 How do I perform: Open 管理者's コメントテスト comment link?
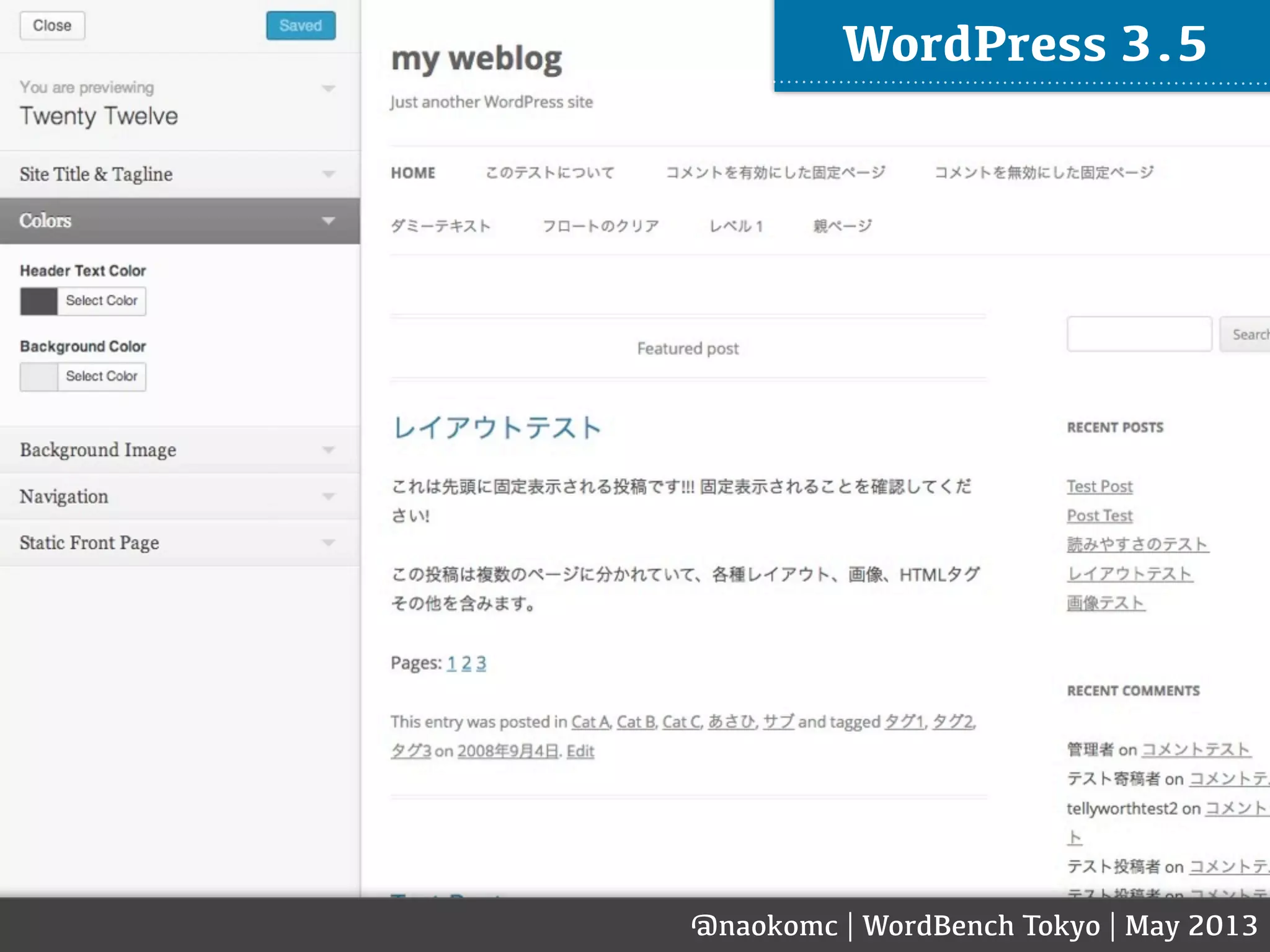[1196, 750]
